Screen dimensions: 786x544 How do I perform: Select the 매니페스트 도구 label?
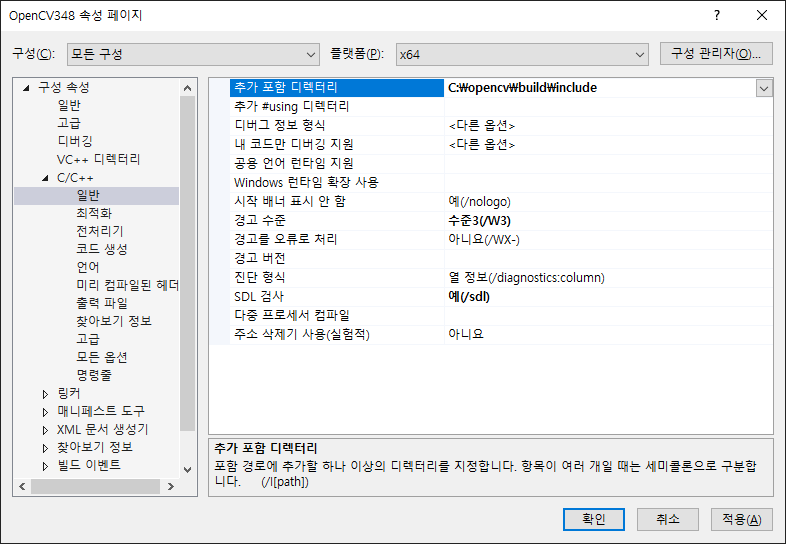point(101,412)
